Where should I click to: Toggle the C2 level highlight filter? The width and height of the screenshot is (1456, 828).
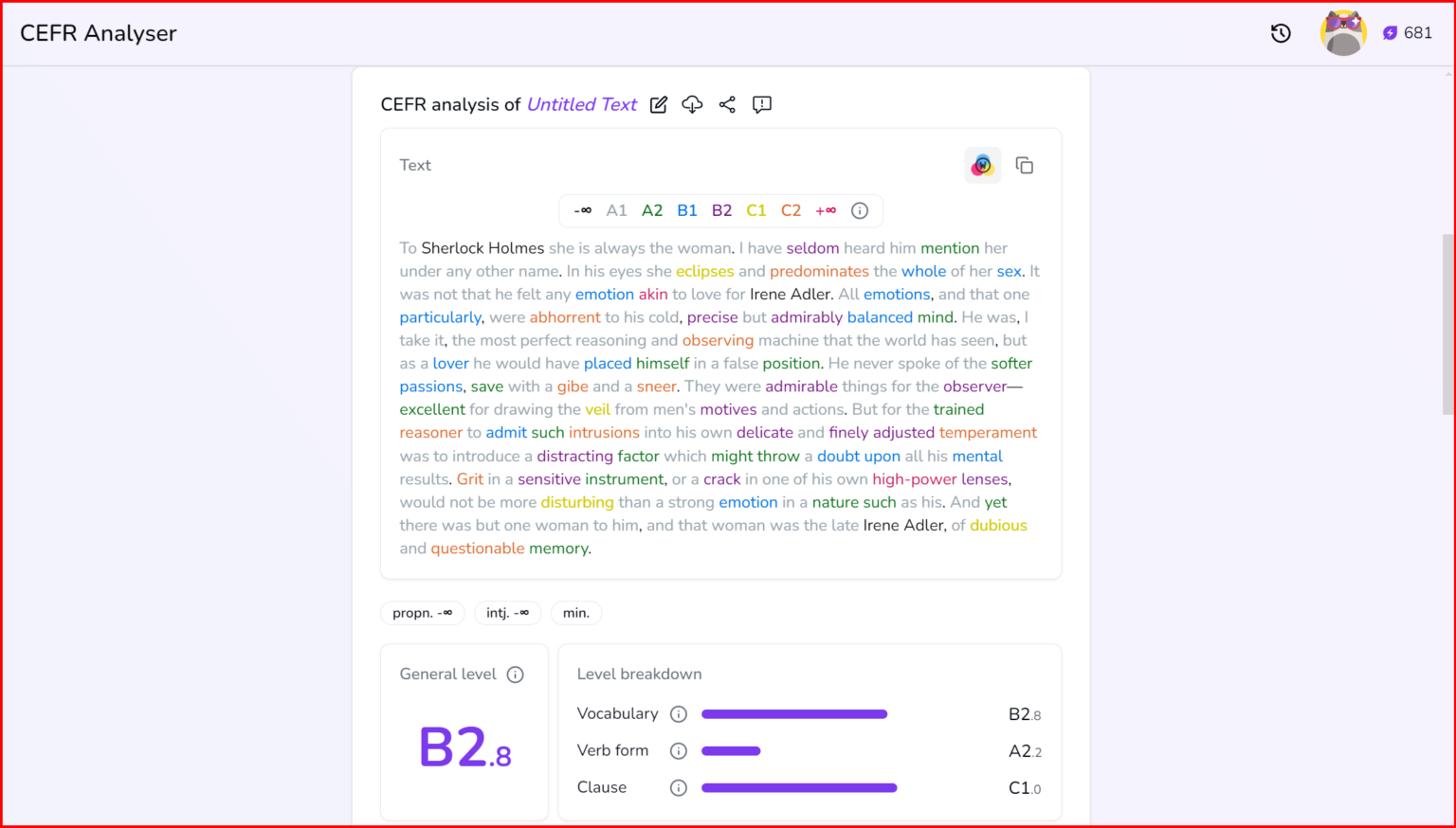791,210
